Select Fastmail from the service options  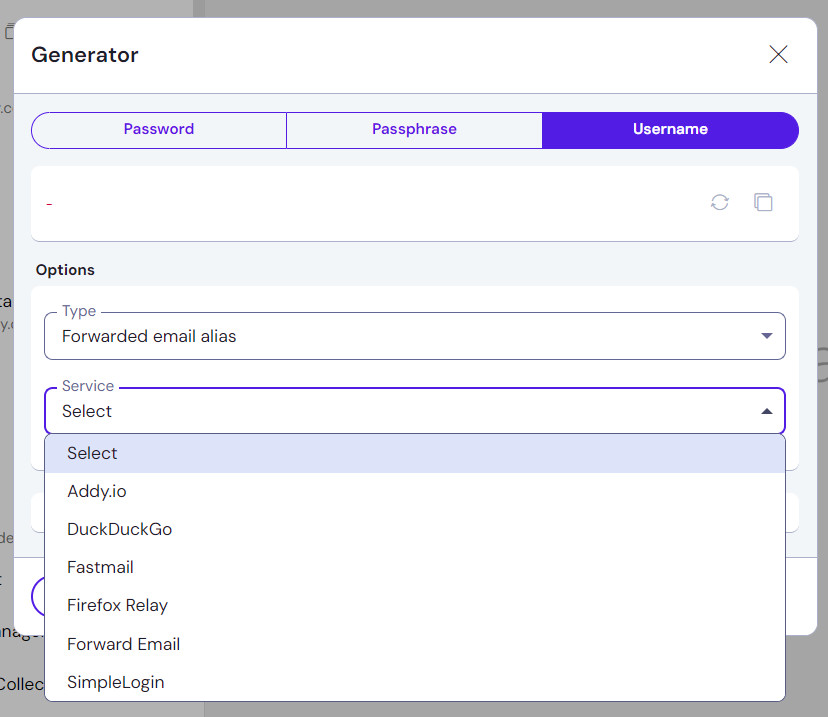[100, 567]
